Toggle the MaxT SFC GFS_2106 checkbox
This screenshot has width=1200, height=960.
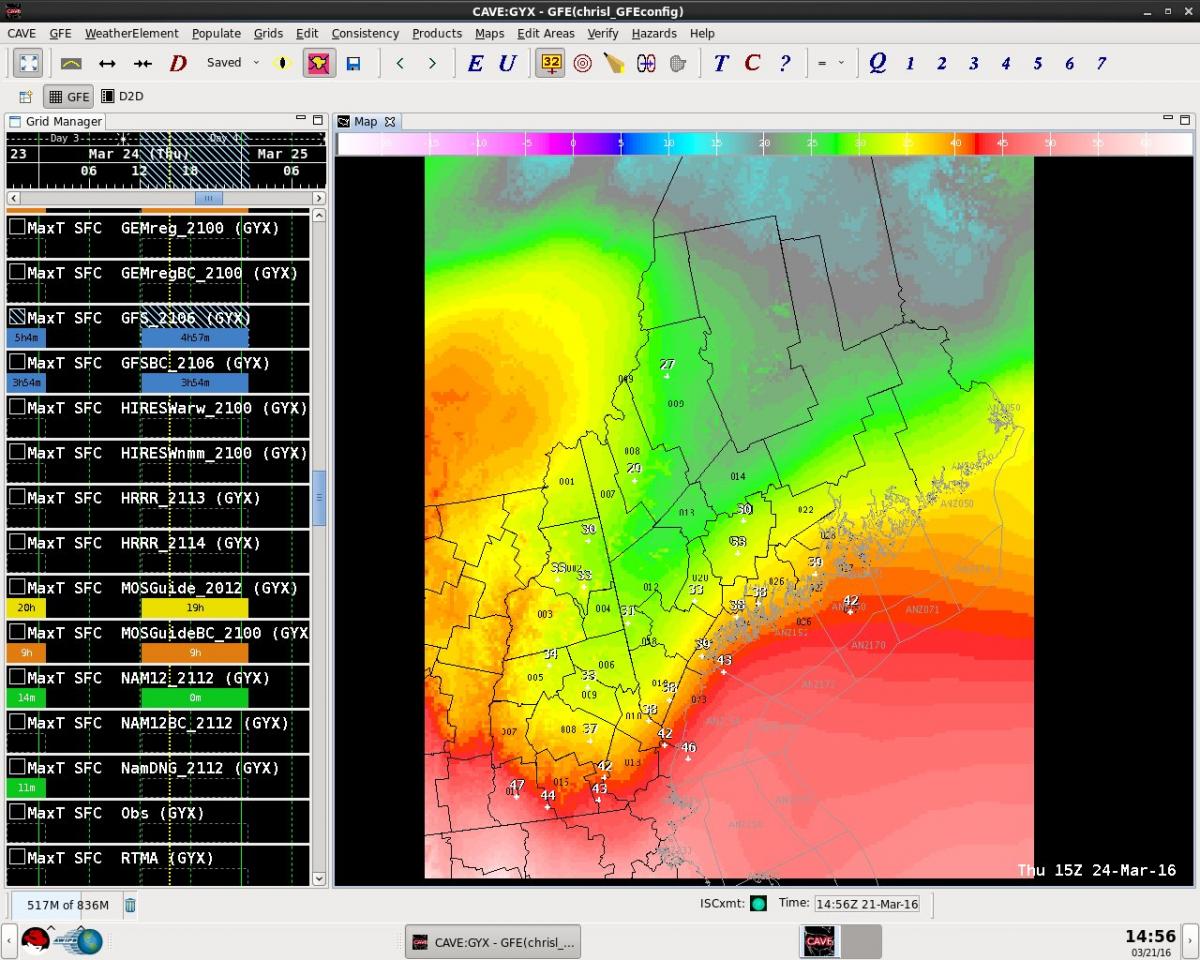(x=17, y=317)
